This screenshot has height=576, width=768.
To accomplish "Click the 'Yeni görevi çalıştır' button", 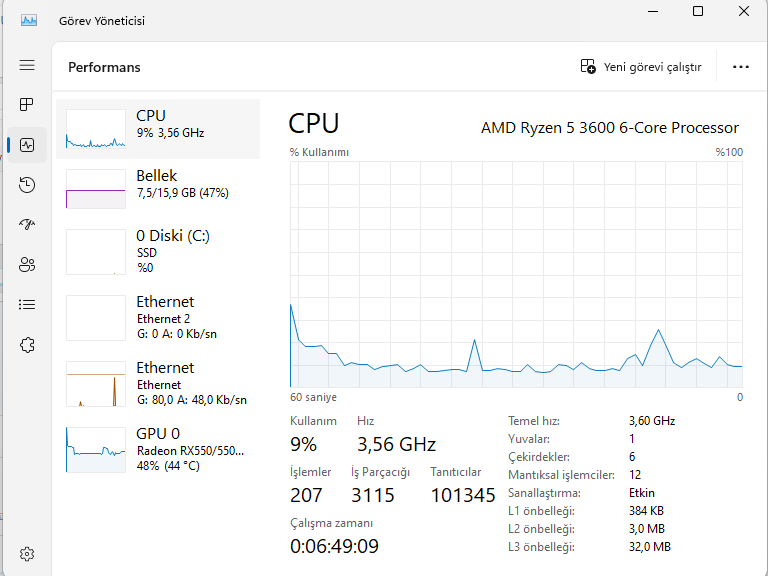I will (x=641, y=67).
